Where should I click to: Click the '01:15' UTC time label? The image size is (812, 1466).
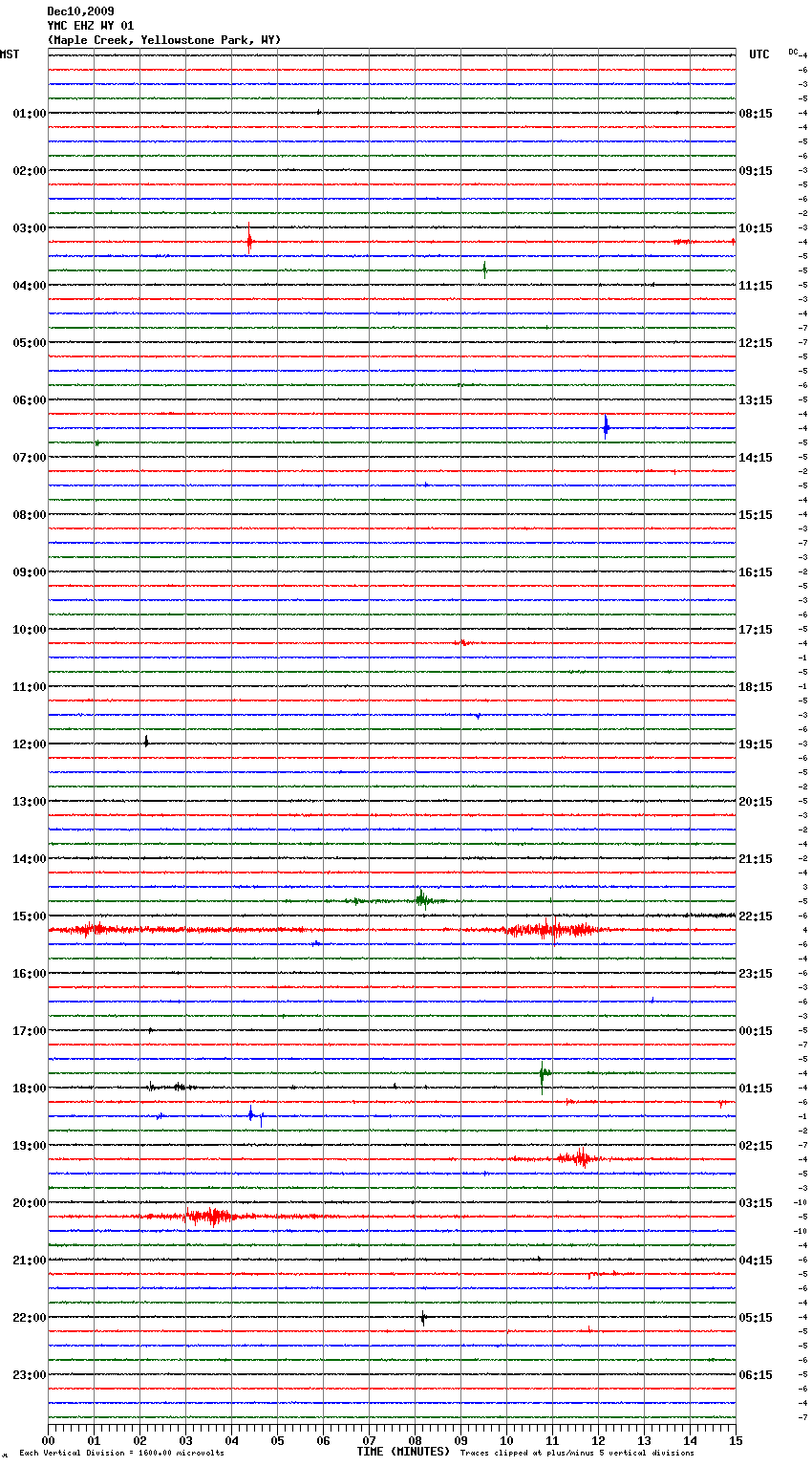point(756,1089)
